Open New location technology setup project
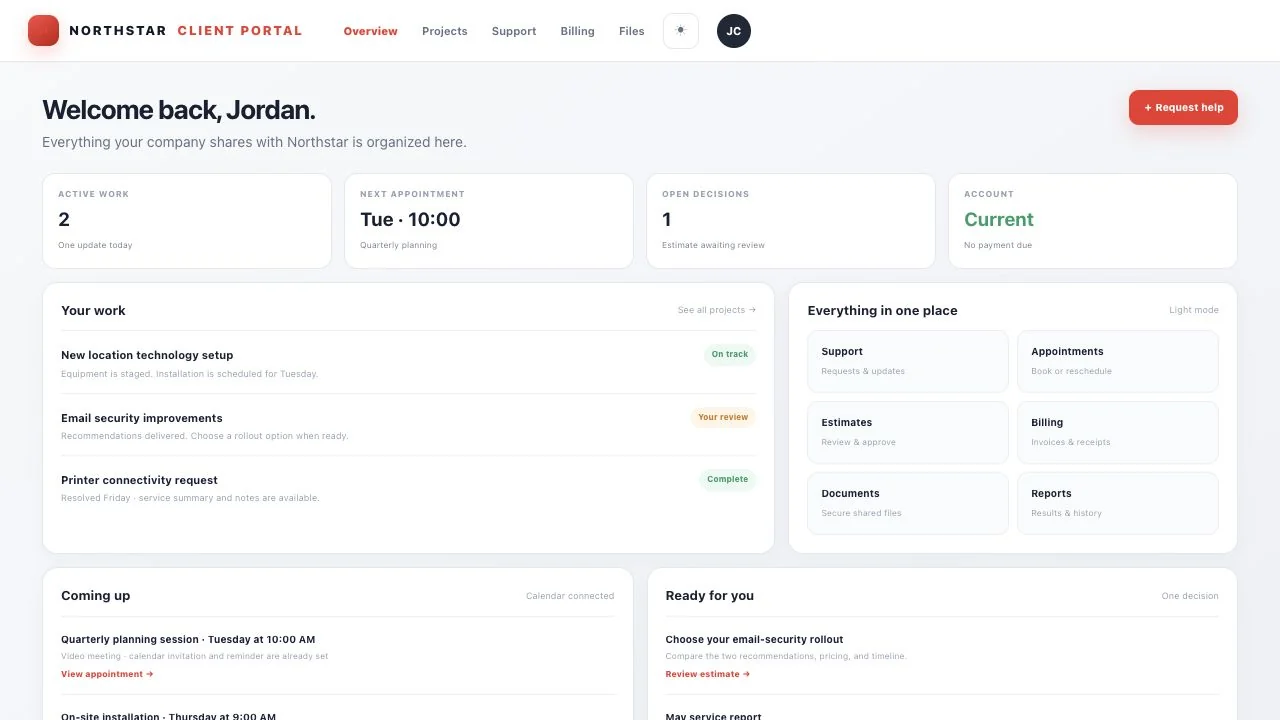 click(408, 363)
